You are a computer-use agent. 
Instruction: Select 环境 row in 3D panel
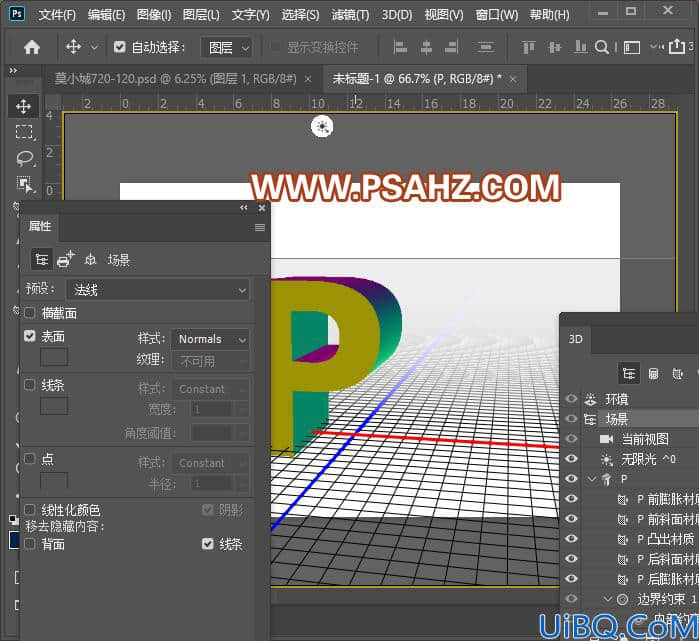[640, 399]
